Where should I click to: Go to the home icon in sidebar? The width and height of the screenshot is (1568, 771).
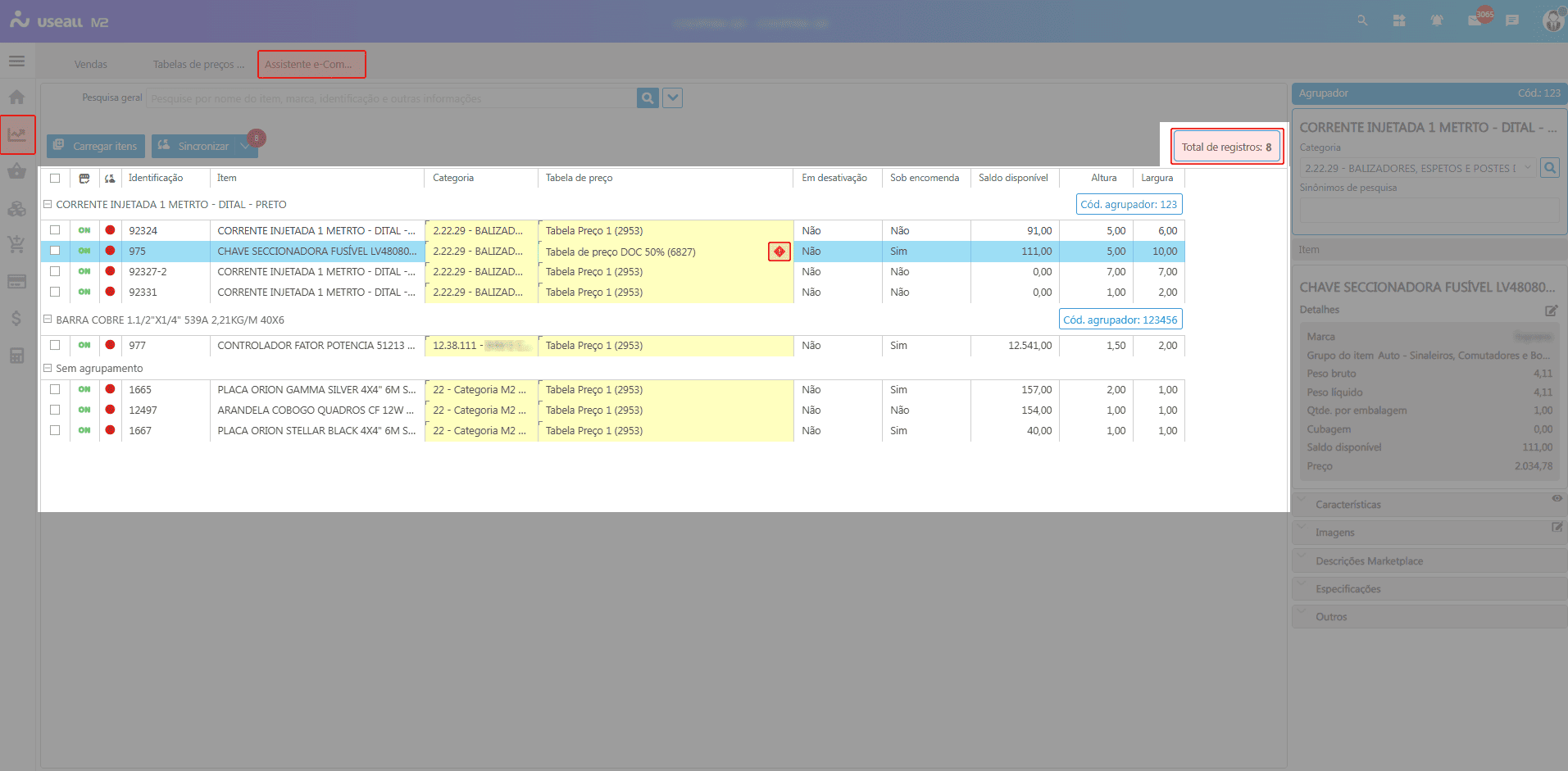(16, 98)
